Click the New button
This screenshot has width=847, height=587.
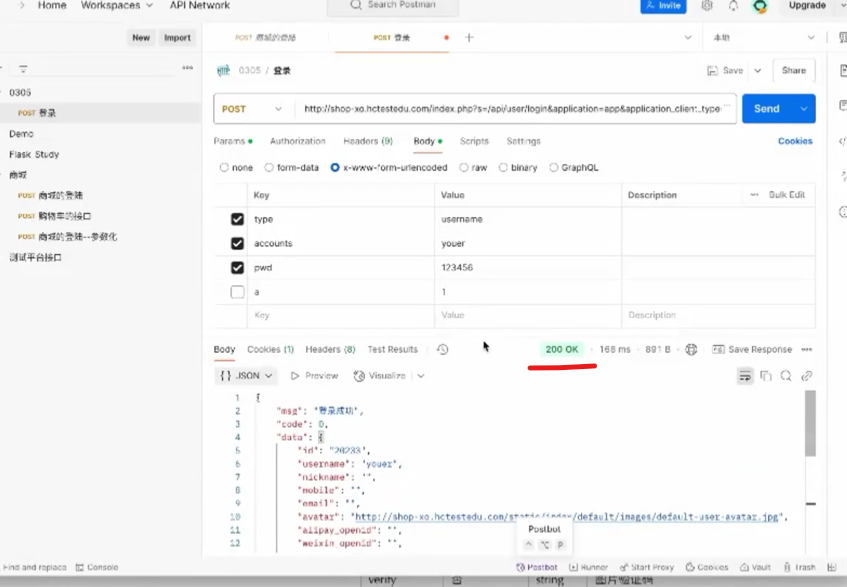[141, 38]
